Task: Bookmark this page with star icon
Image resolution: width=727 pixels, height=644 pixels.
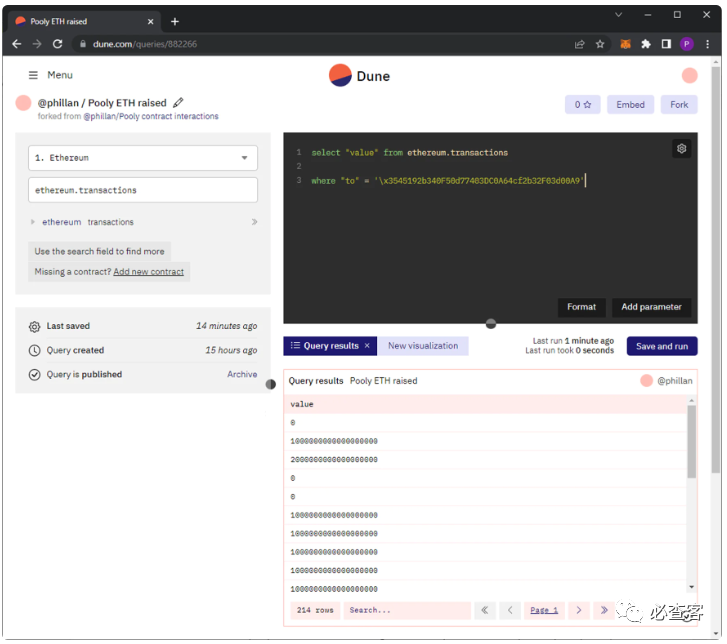Action: tap(600, 44)
